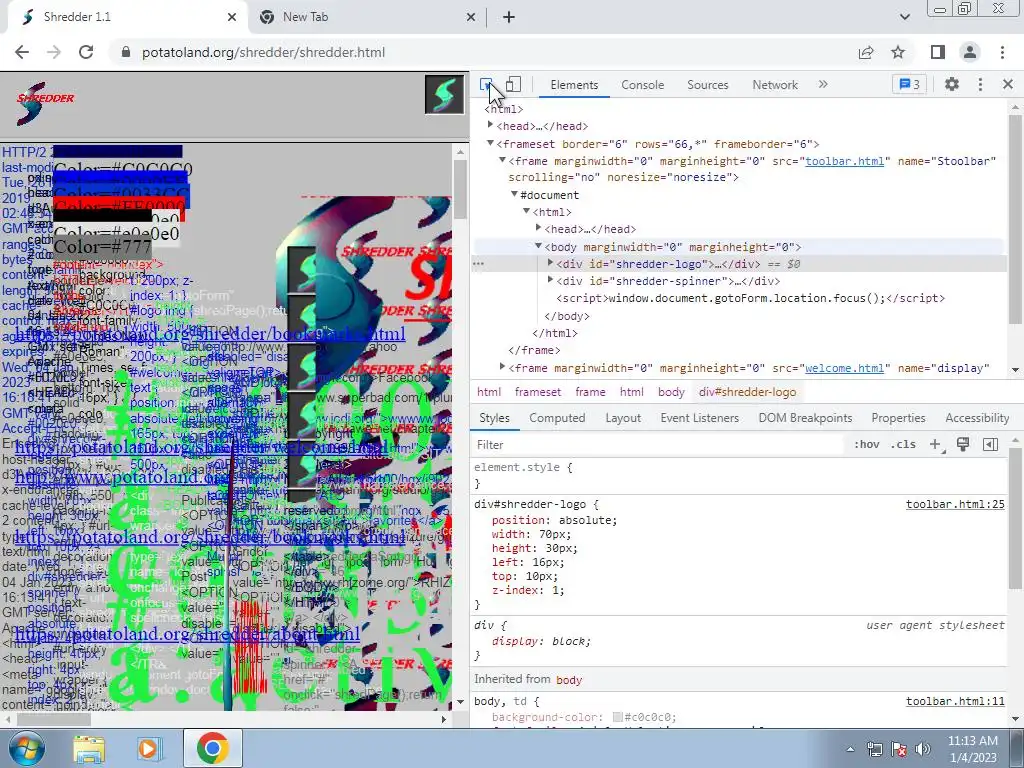This screenshot has height=768, width=1024.
Task: Go back to the previous page
Action: coord(22,52)
